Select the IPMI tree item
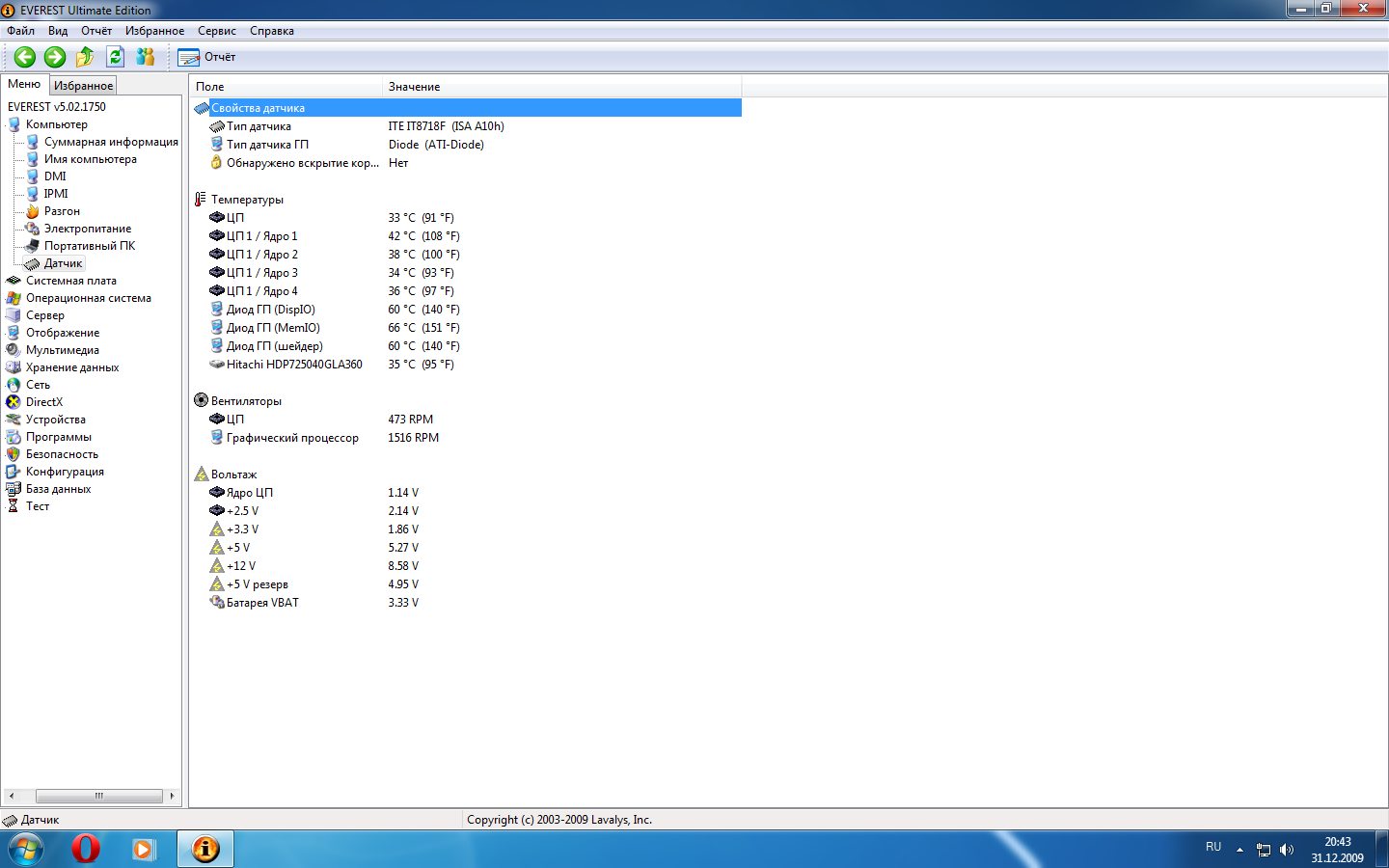1389x868 pixels. tap(56, 194)
